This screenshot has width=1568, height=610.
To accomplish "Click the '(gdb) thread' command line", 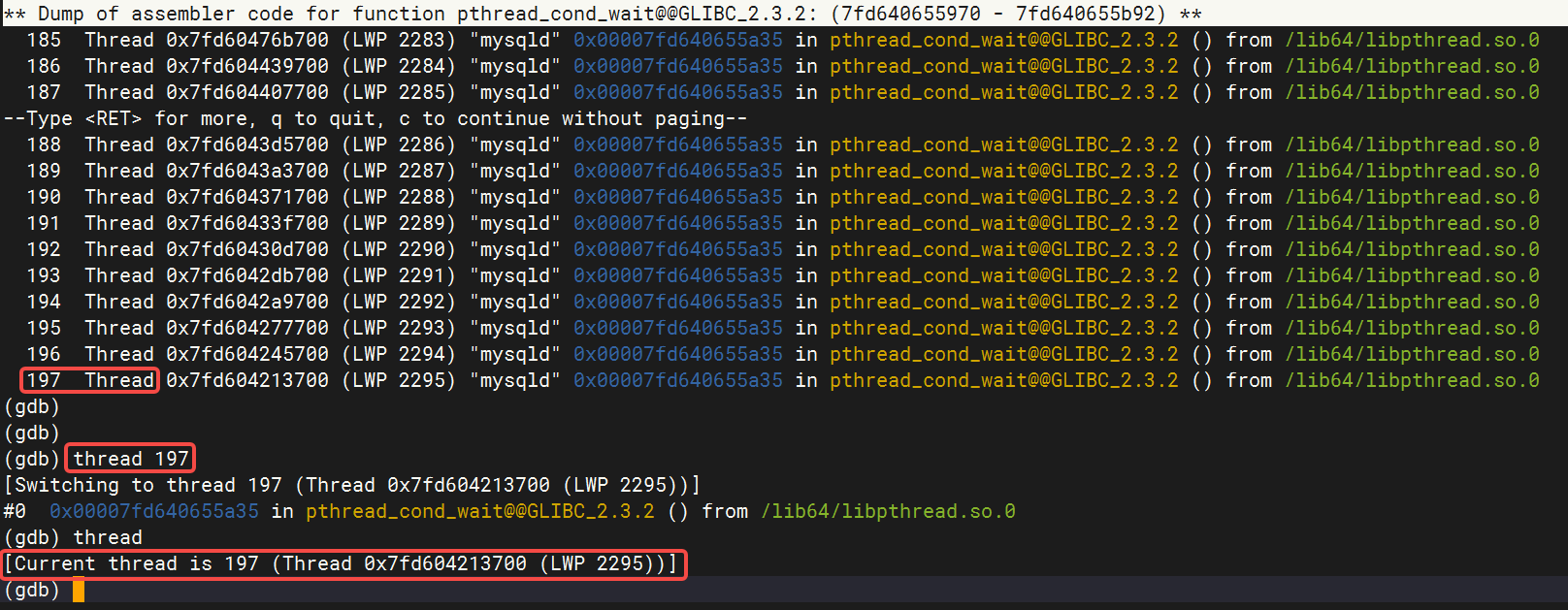I will coord(74,537).
